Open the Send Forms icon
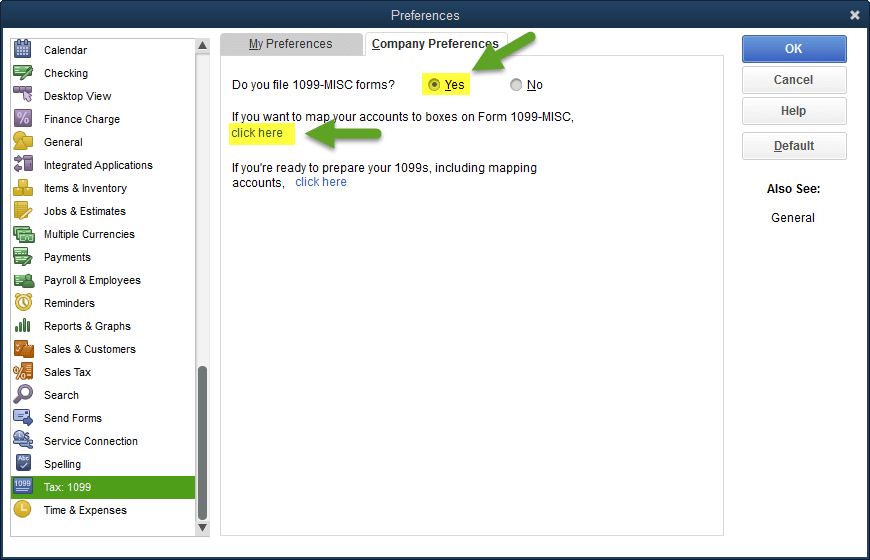This screenshot has height=560, width=870. (x=22, y=418)
